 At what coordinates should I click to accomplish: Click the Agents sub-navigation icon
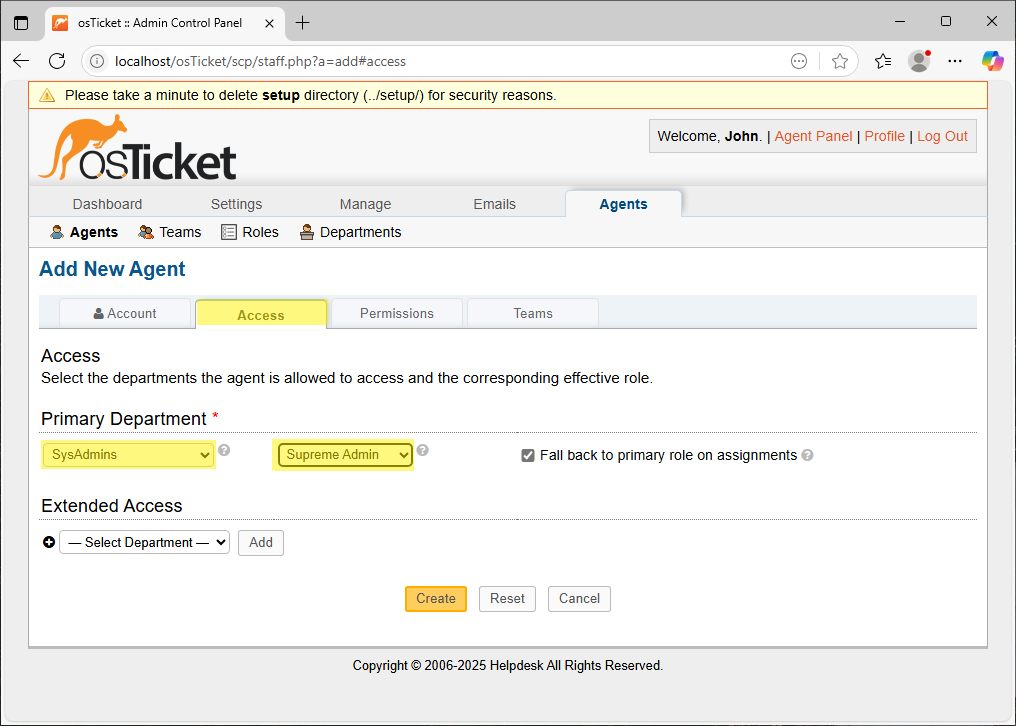pos(57,232)
